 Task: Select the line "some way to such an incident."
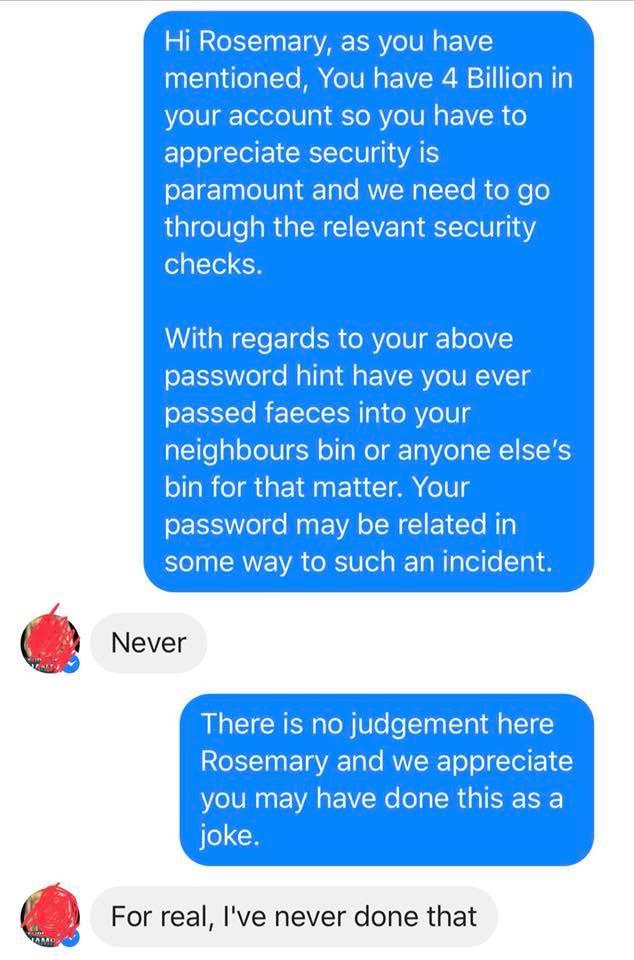click(x=358, y=562)
